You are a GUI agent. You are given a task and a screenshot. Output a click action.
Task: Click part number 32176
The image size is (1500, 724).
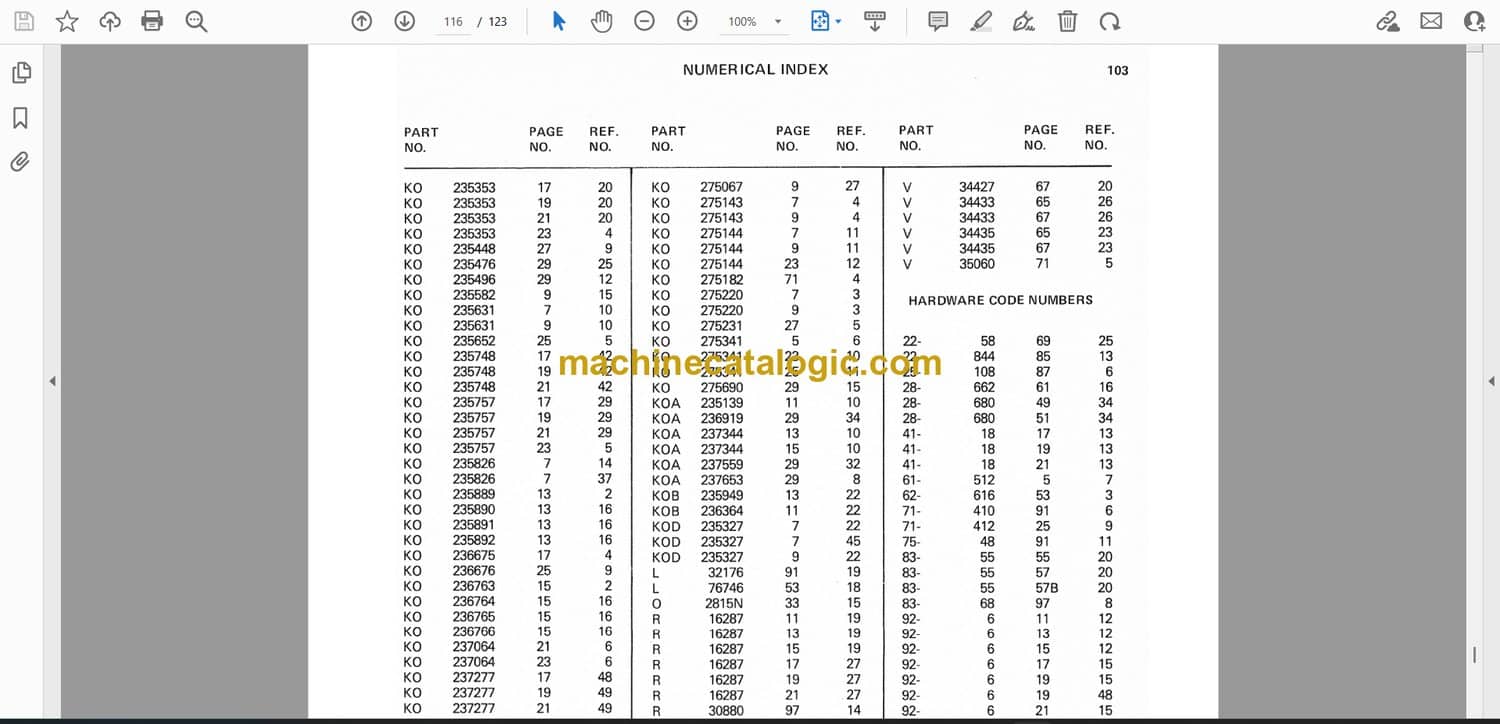(x=725, y=573)
